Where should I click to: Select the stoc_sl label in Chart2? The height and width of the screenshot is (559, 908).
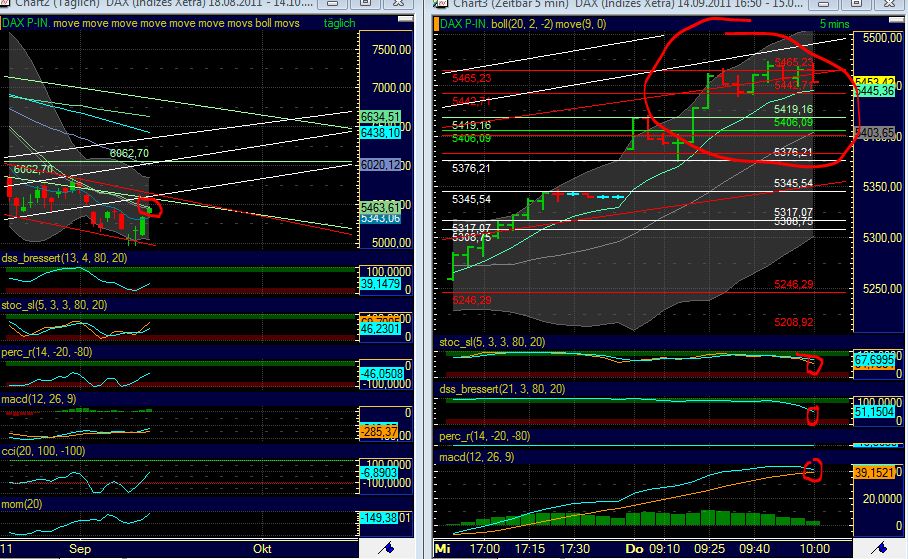[x=54, y=305]
